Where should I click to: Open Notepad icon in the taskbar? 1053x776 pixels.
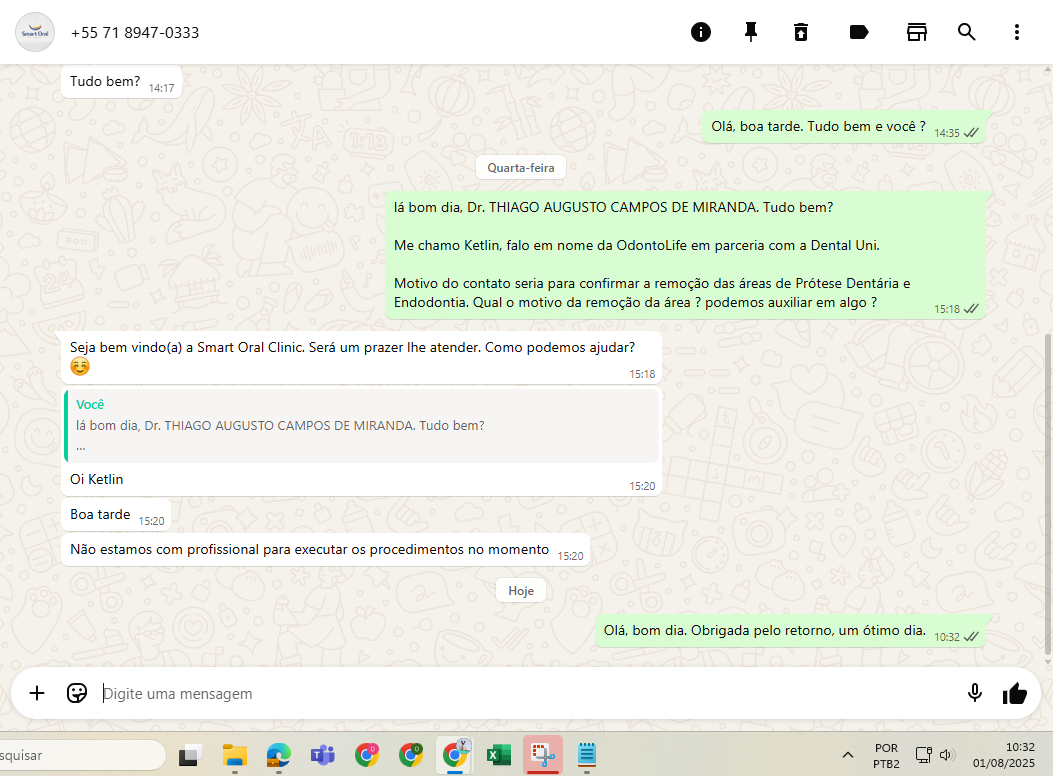(x=587, y=755)
